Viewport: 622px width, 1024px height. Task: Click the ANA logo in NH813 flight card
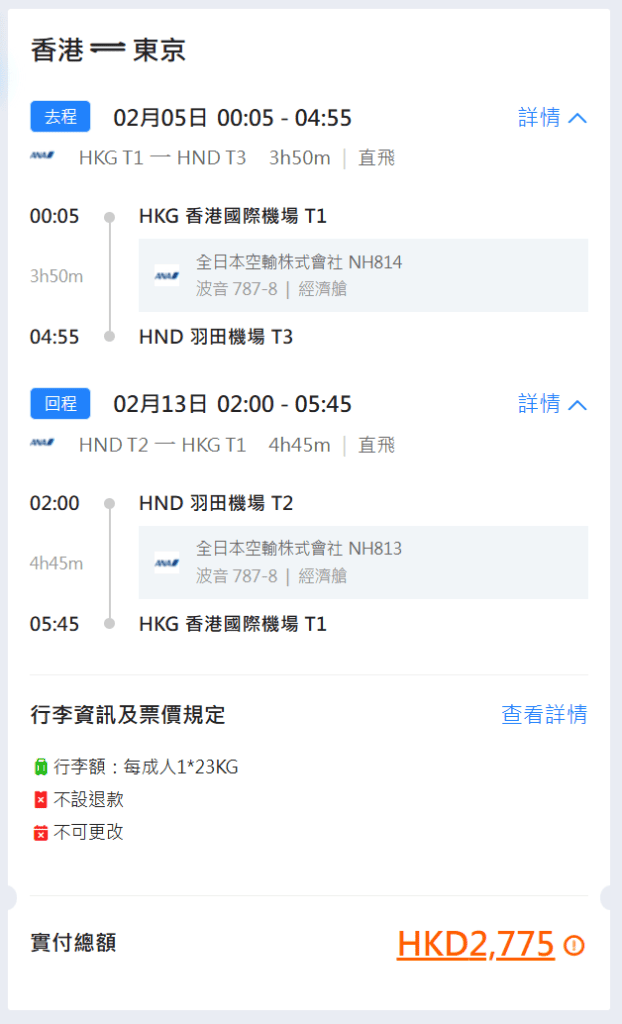tap(167, 562)
